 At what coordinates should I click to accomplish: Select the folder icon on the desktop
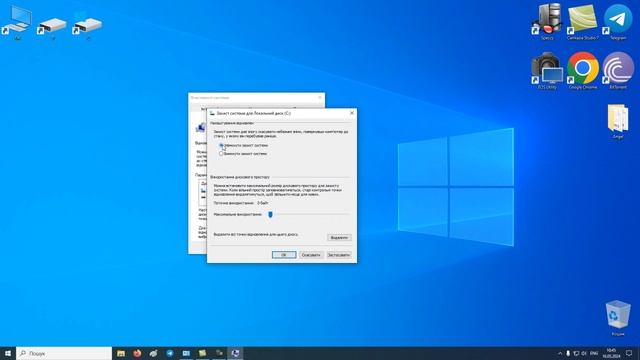coord(618,121)
